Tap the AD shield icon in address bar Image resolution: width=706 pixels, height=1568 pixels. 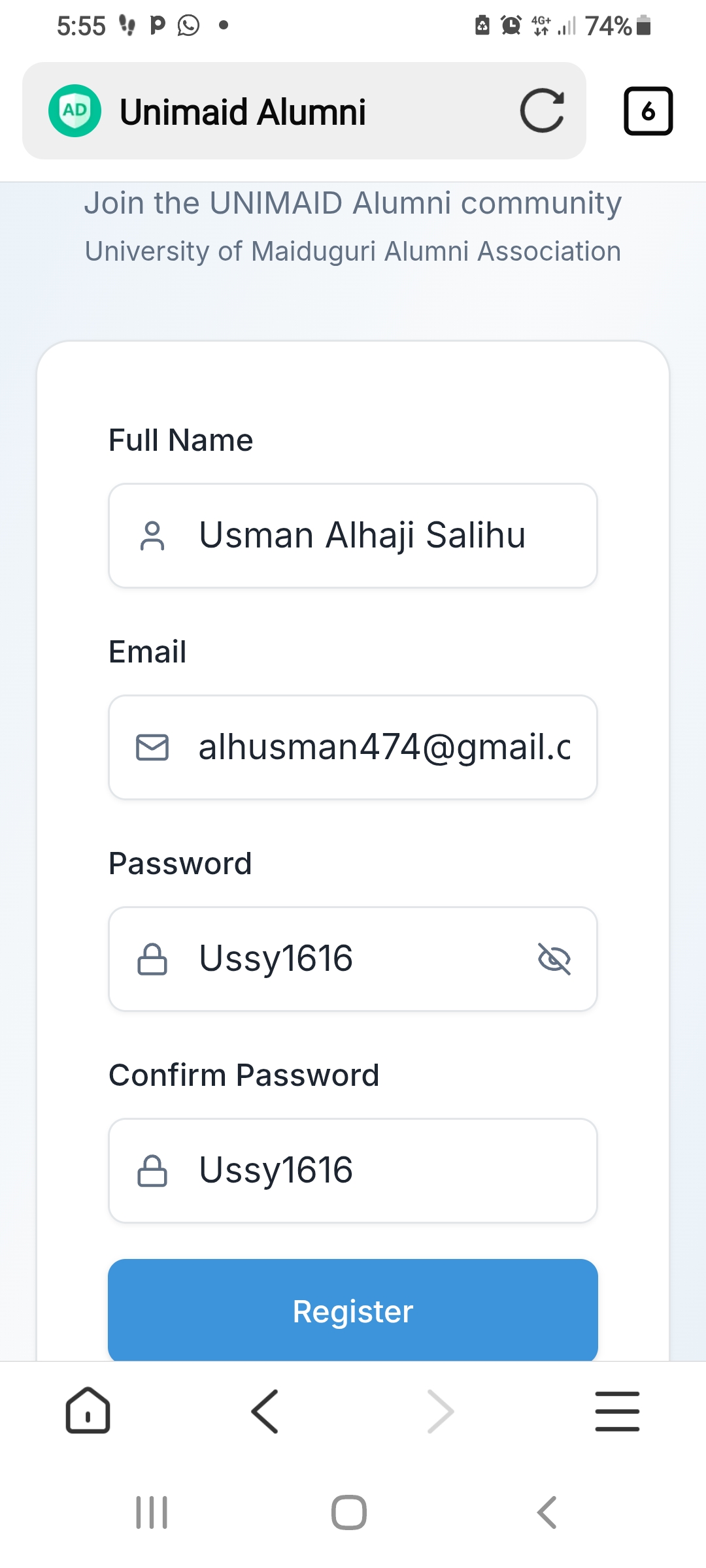point(75,110)
